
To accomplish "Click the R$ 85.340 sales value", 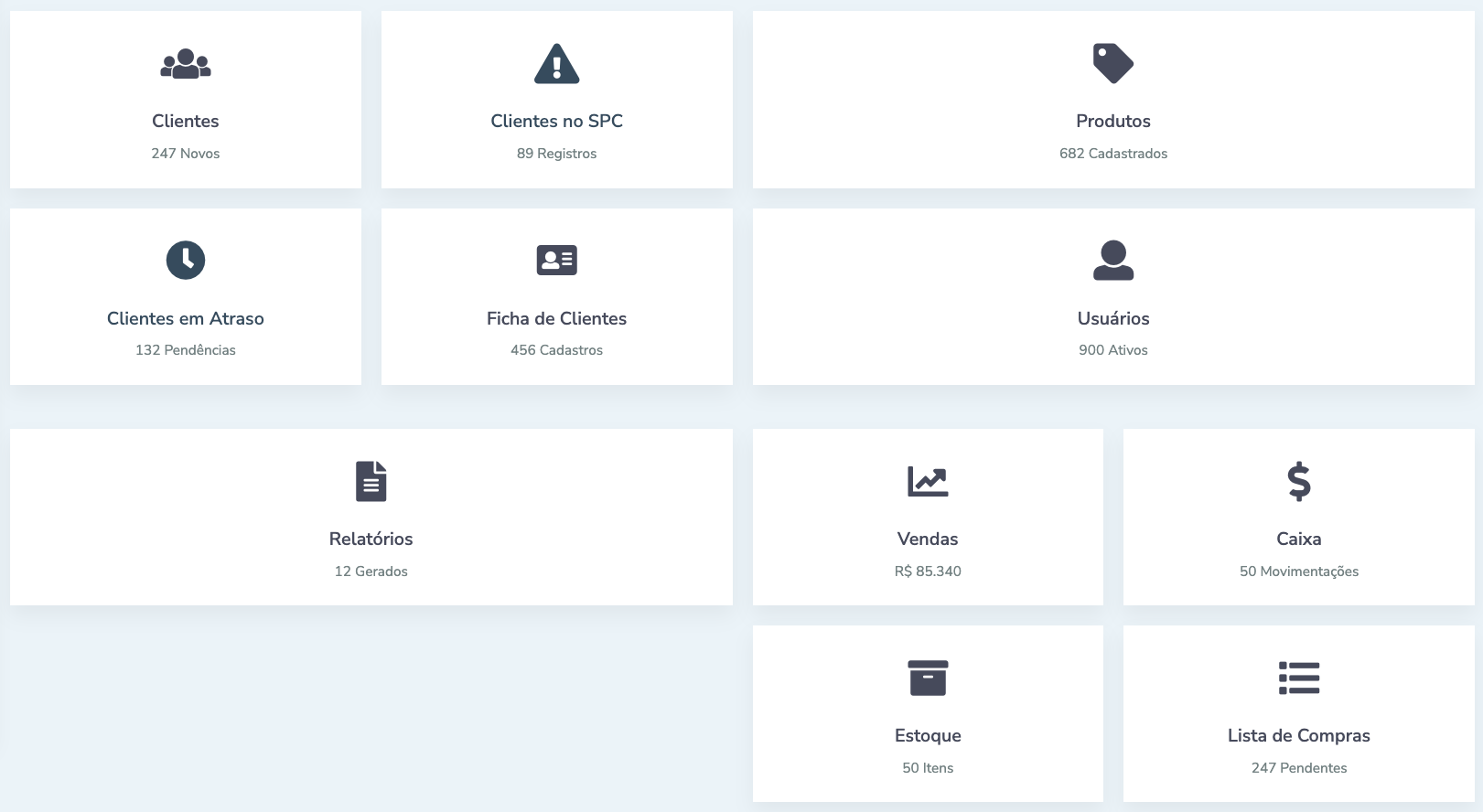I will pyautogui.click(x=927, y=572).
